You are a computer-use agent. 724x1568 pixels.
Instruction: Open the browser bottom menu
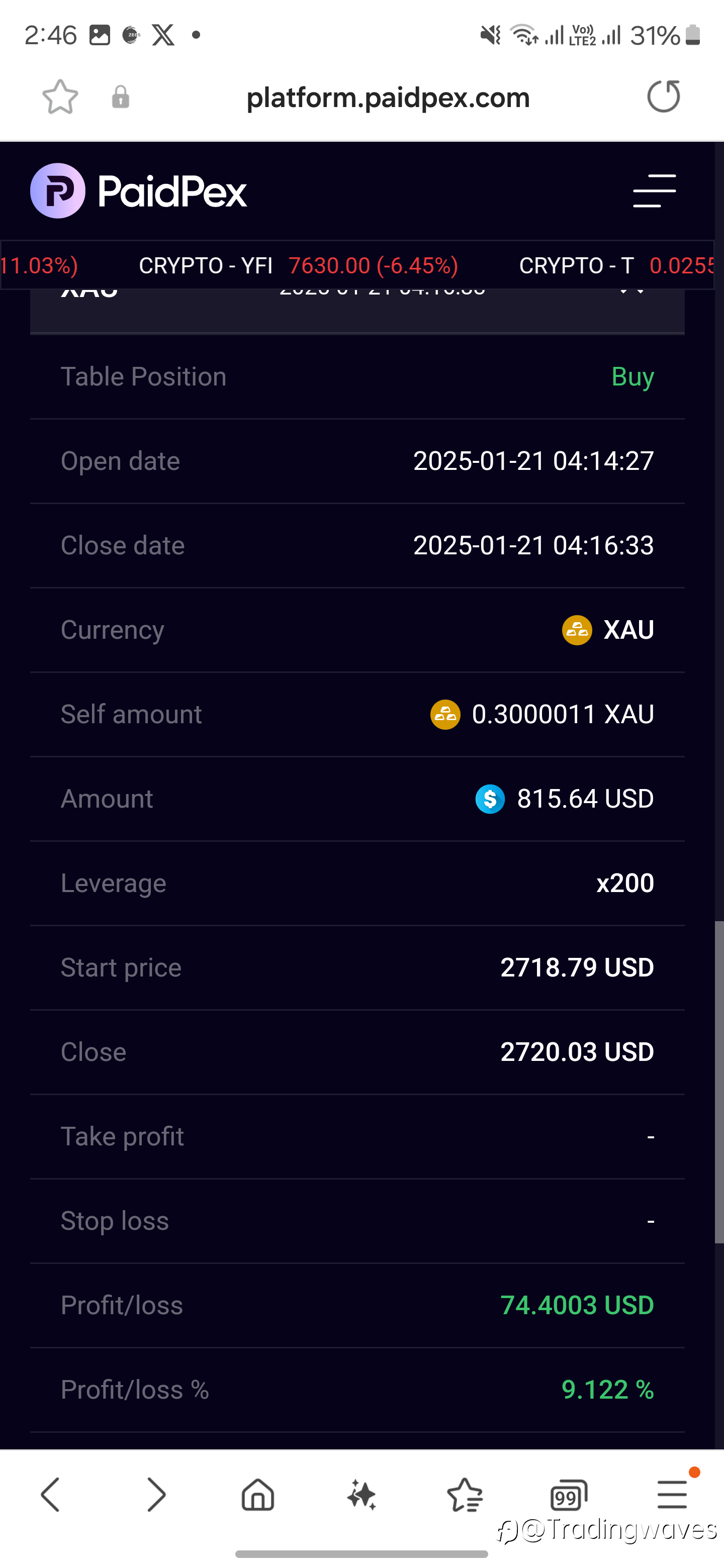click(x=672, y=1494)
